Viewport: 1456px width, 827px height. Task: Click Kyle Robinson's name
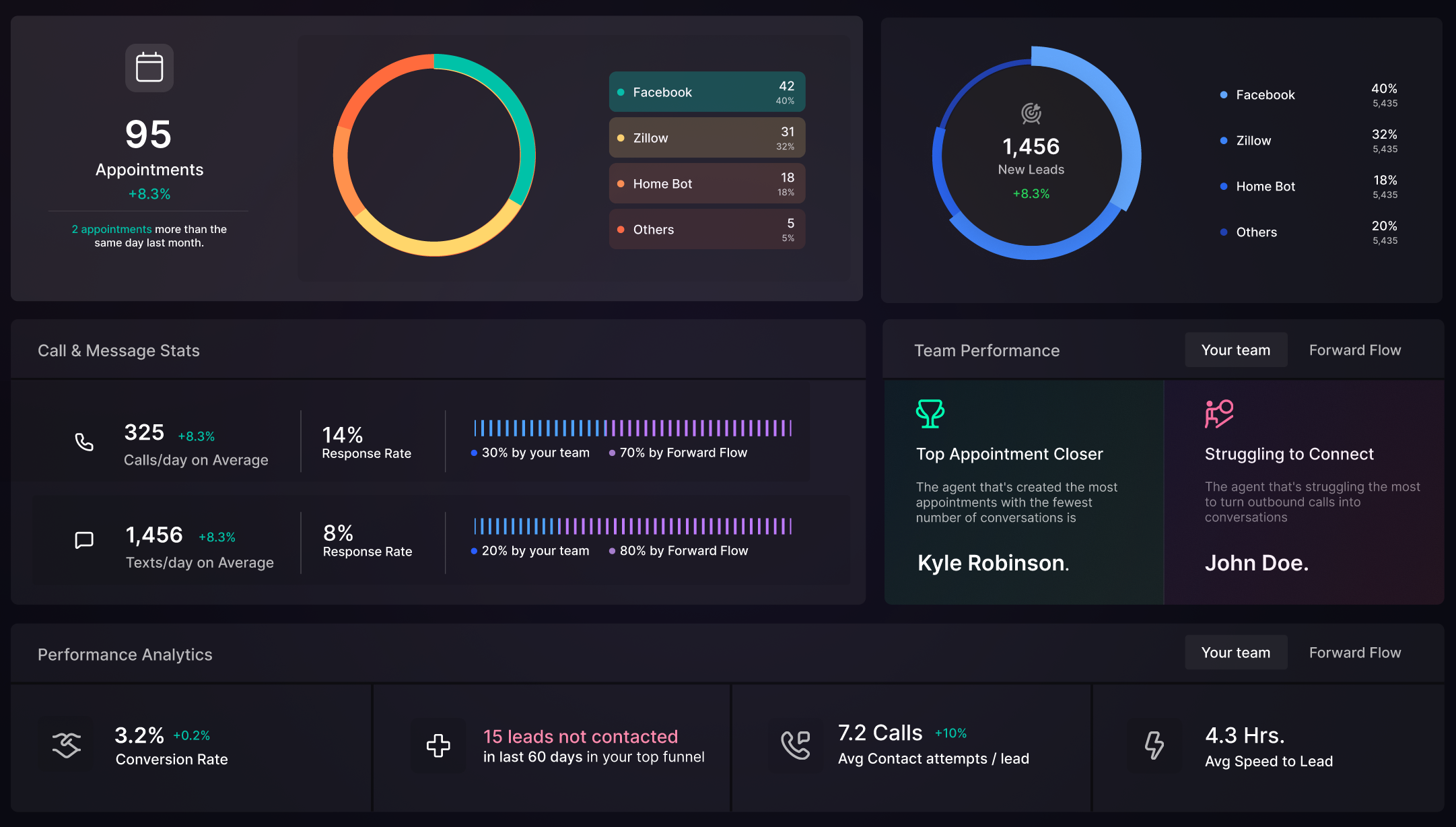point(992,563)
